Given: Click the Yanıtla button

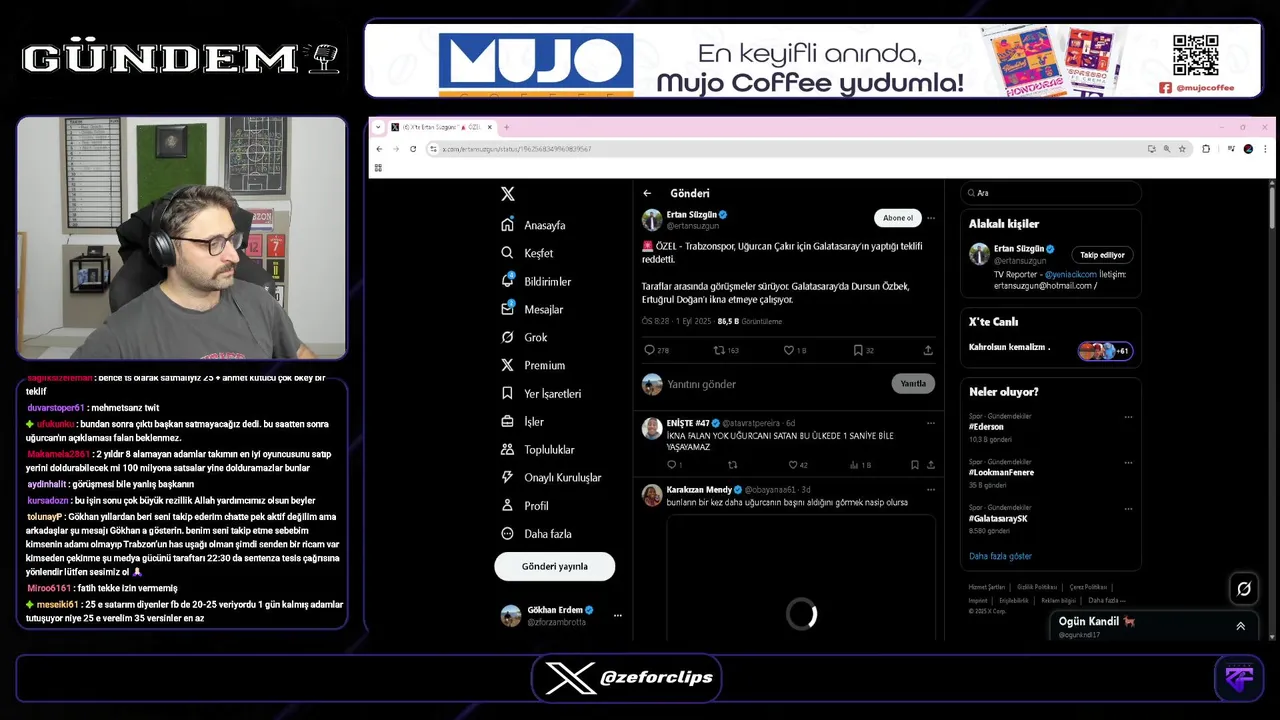Looking at the screenshot, I should pyautogui.click(x=912, y=383).
